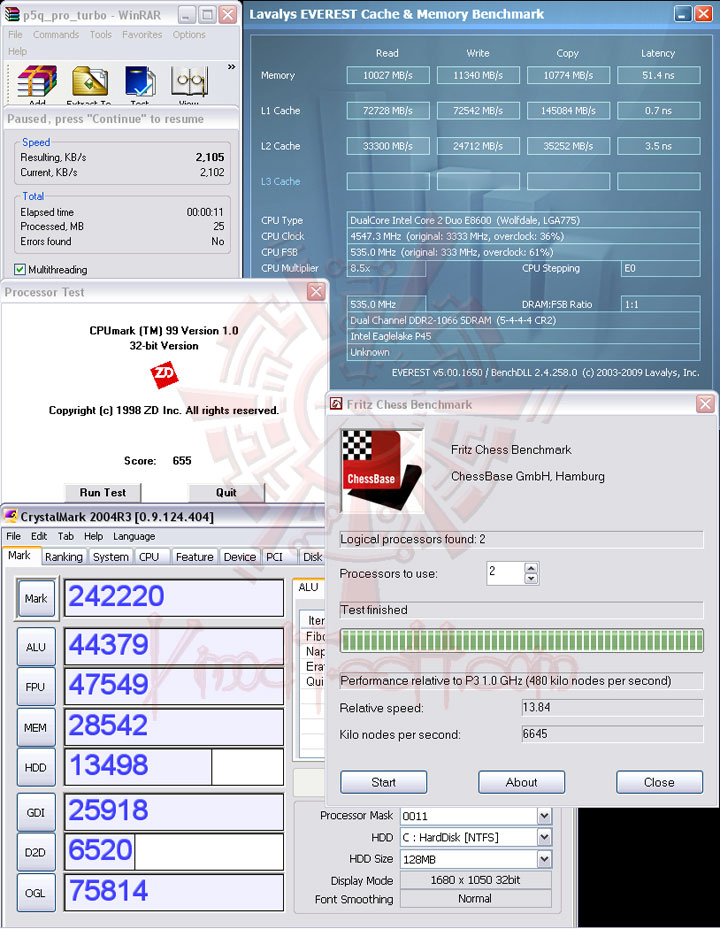Click EVEREST Memory Write value 11340 MB/s
This screenshot has width=720, height=929.
point(478,75)
